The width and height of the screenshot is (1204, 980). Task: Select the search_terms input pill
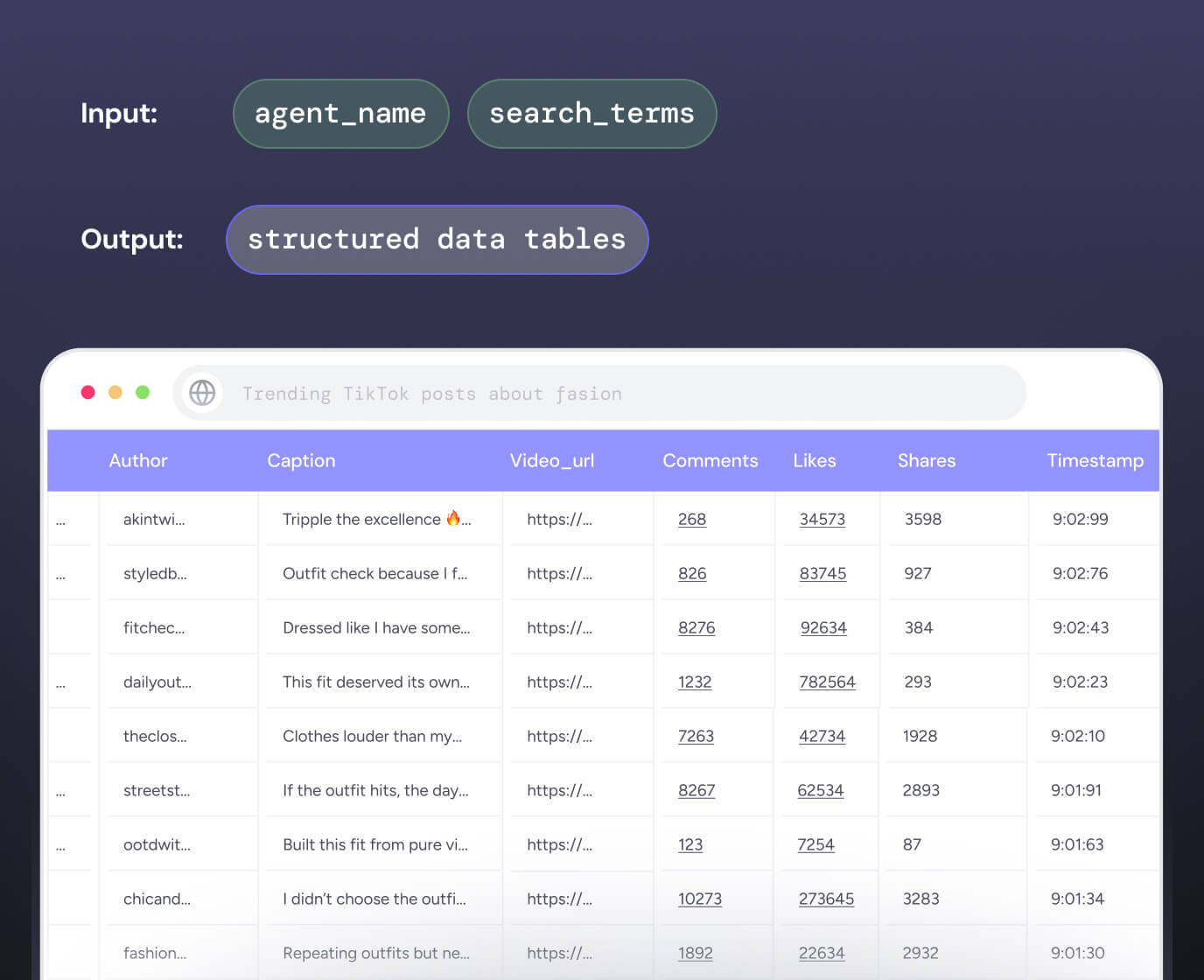(x=591, y=113)
